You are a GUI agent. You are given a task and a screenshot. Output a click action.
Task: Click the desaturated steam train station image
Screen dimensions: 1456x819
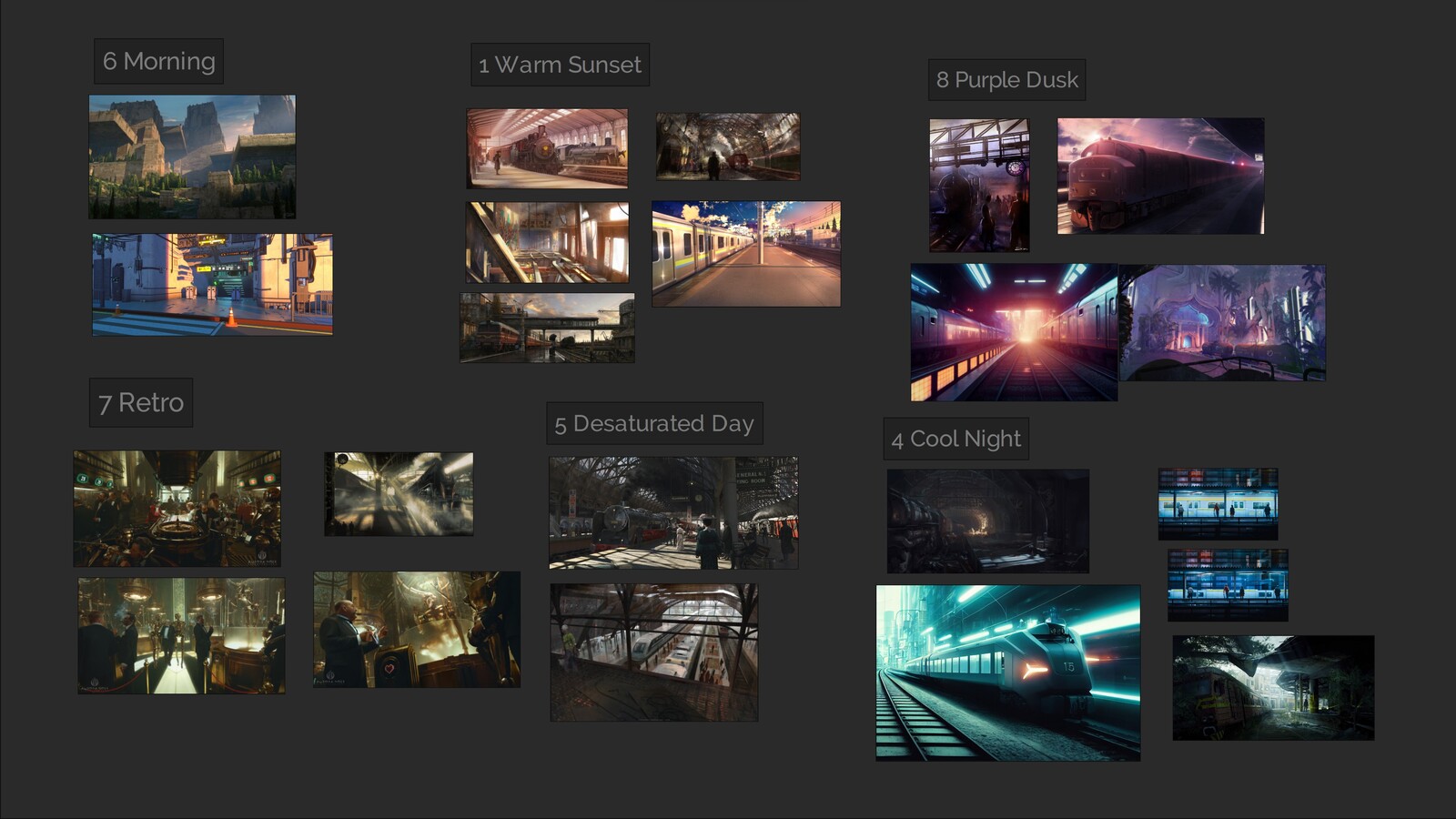[673, 512]
